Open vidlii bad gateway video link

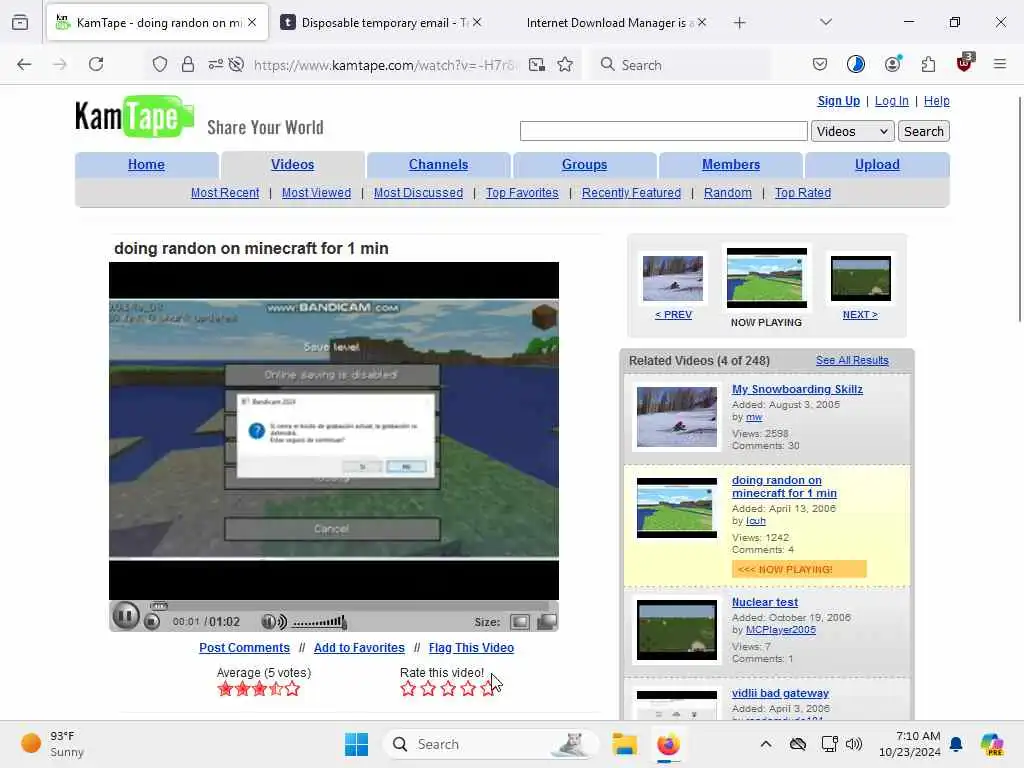tap(780, 693)
